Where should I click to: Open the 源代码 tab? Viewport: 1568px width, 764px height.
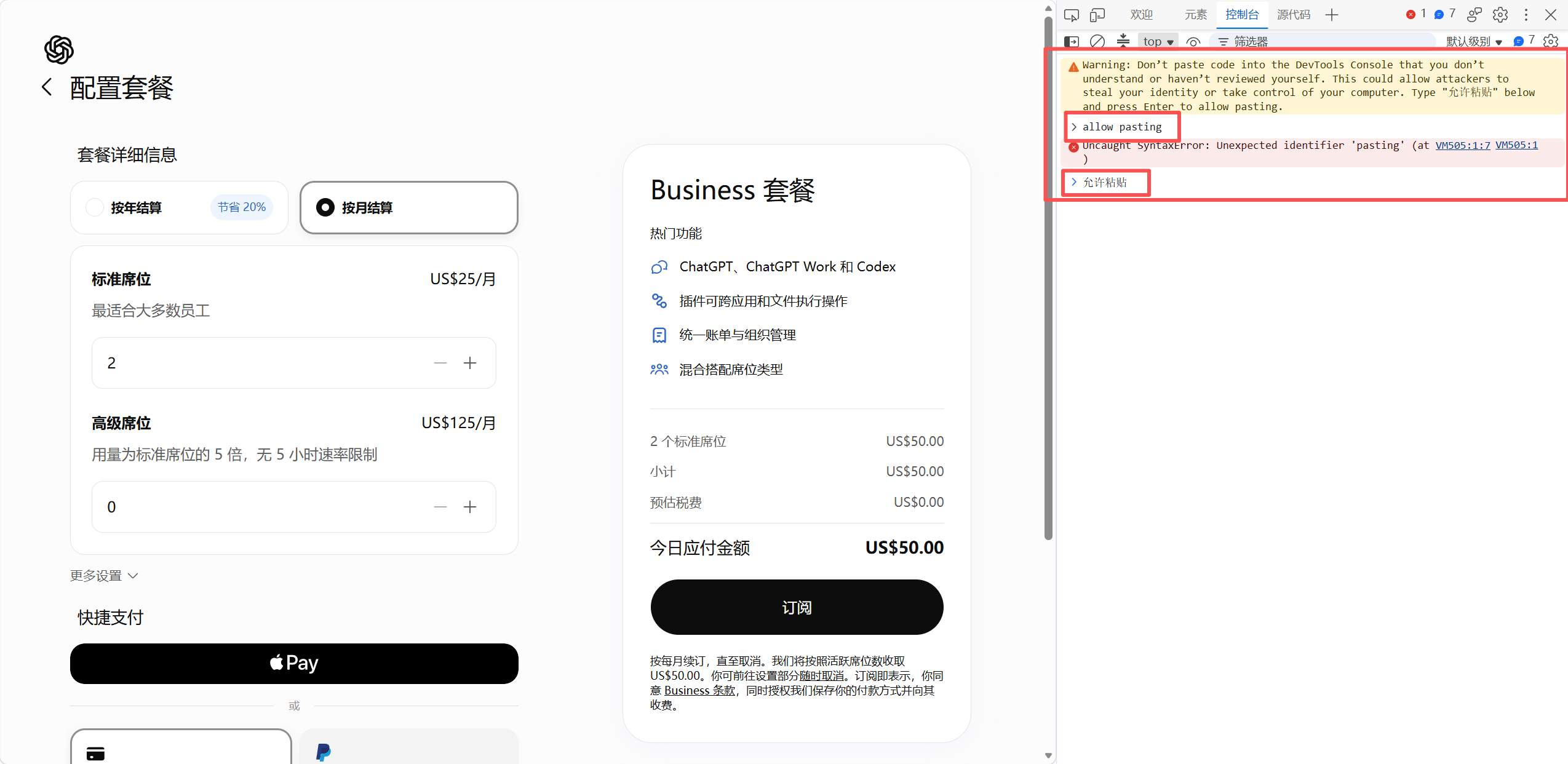1294,15
